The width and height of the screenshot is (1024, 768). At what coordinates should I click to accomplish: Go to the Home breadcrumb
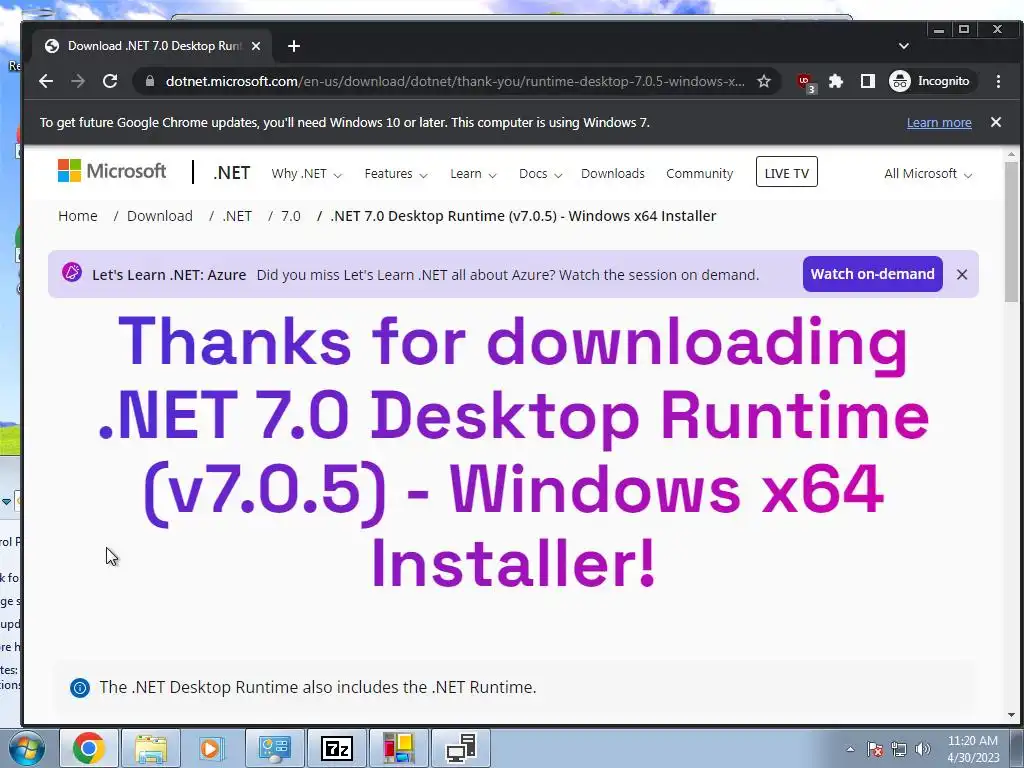point(78,216)
